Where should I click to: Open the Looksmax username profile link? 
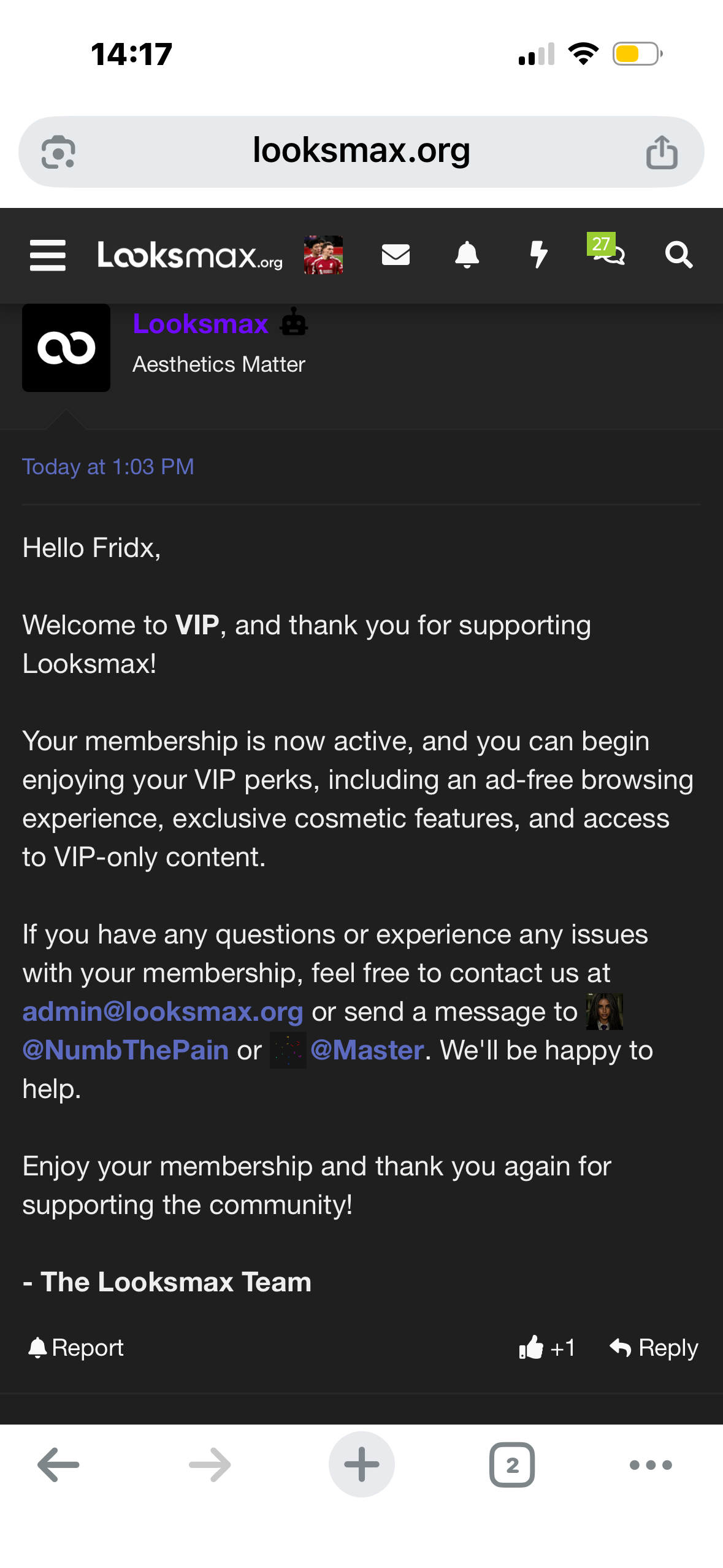click(201, 323)
